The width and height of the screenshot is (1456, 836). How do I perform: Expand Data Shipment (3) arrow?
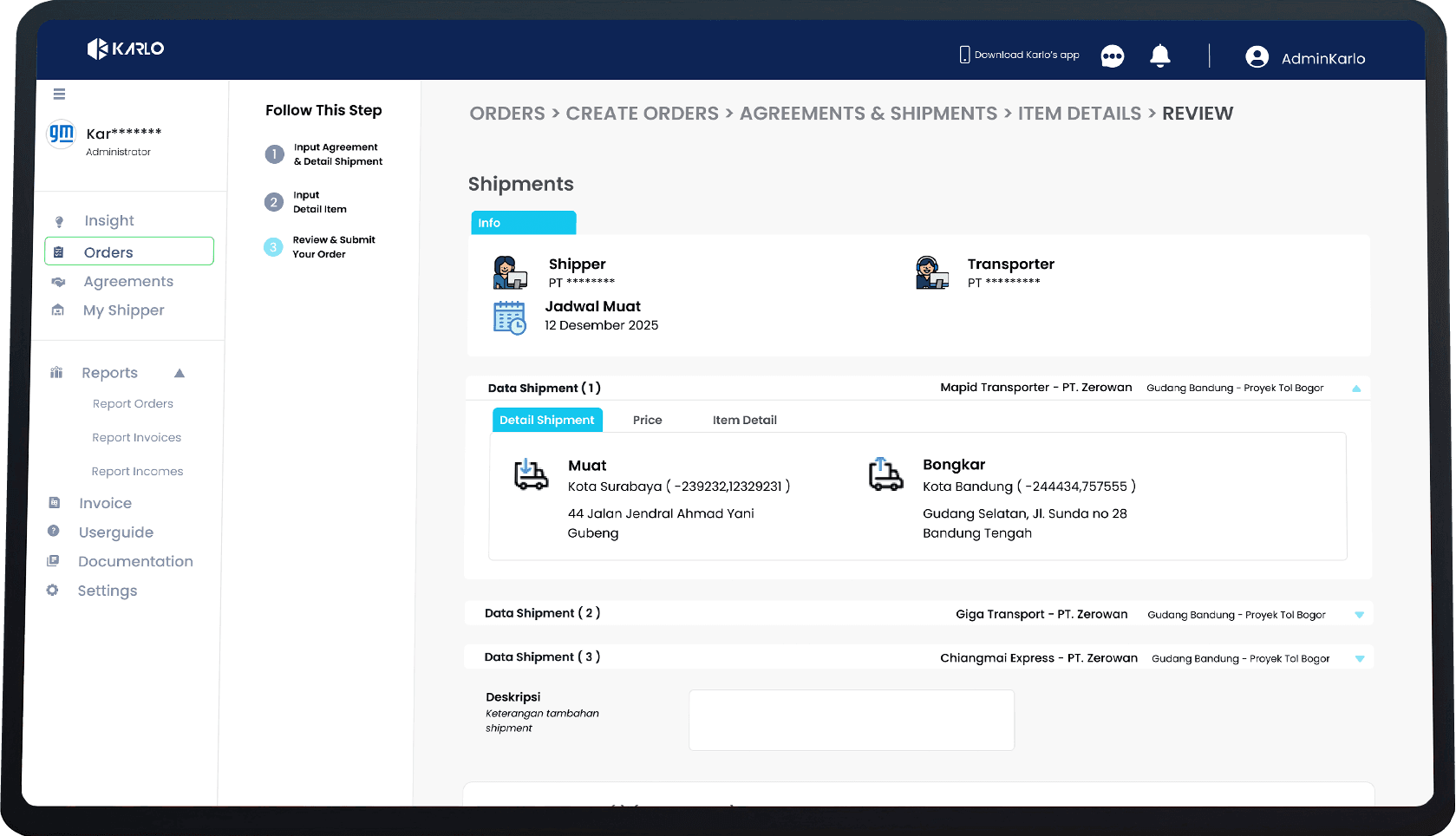pyautogui.click(x=1360, y=659)
